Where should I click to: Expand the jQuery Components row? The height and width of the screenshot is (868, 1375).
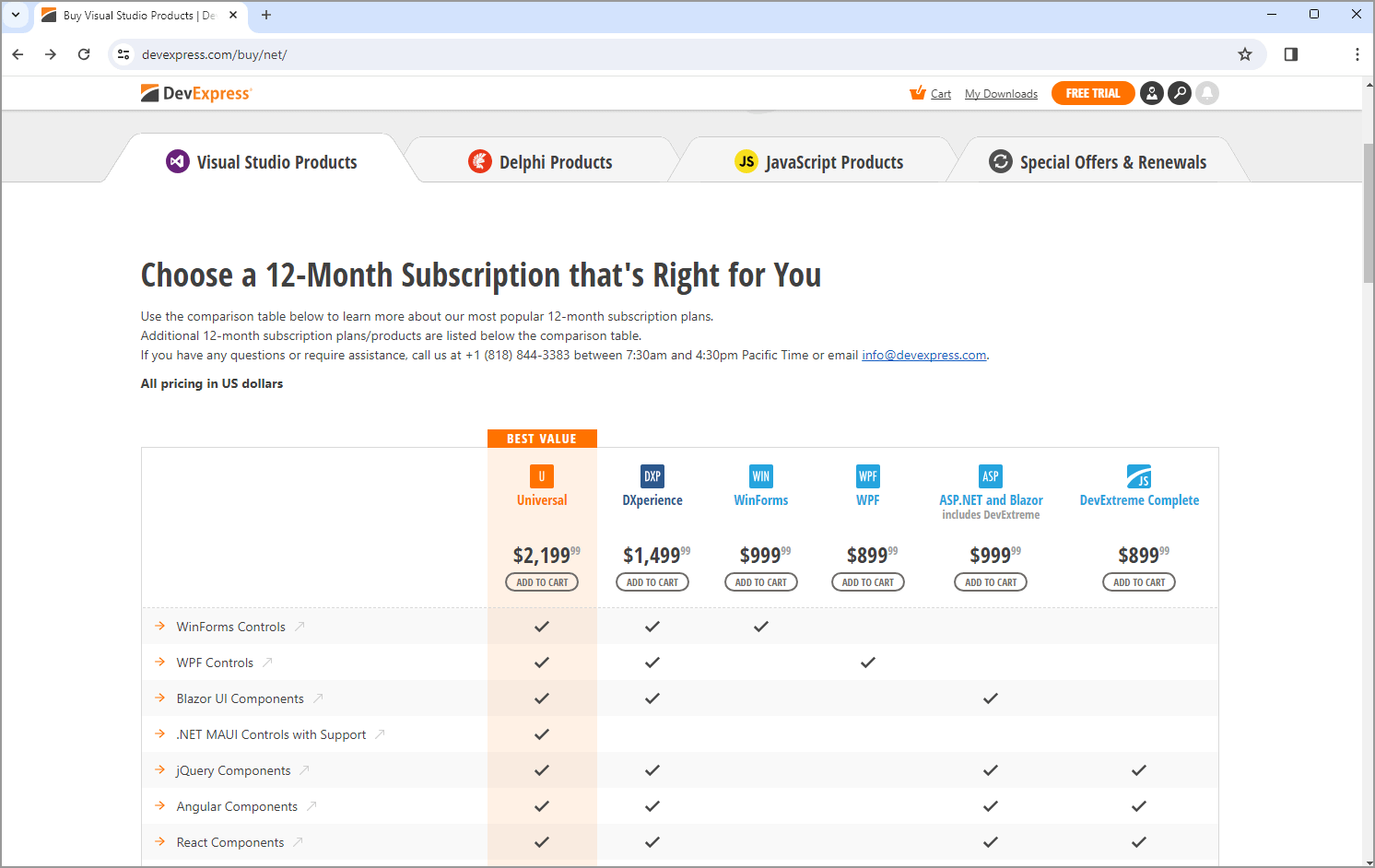[x=160, y=770]
